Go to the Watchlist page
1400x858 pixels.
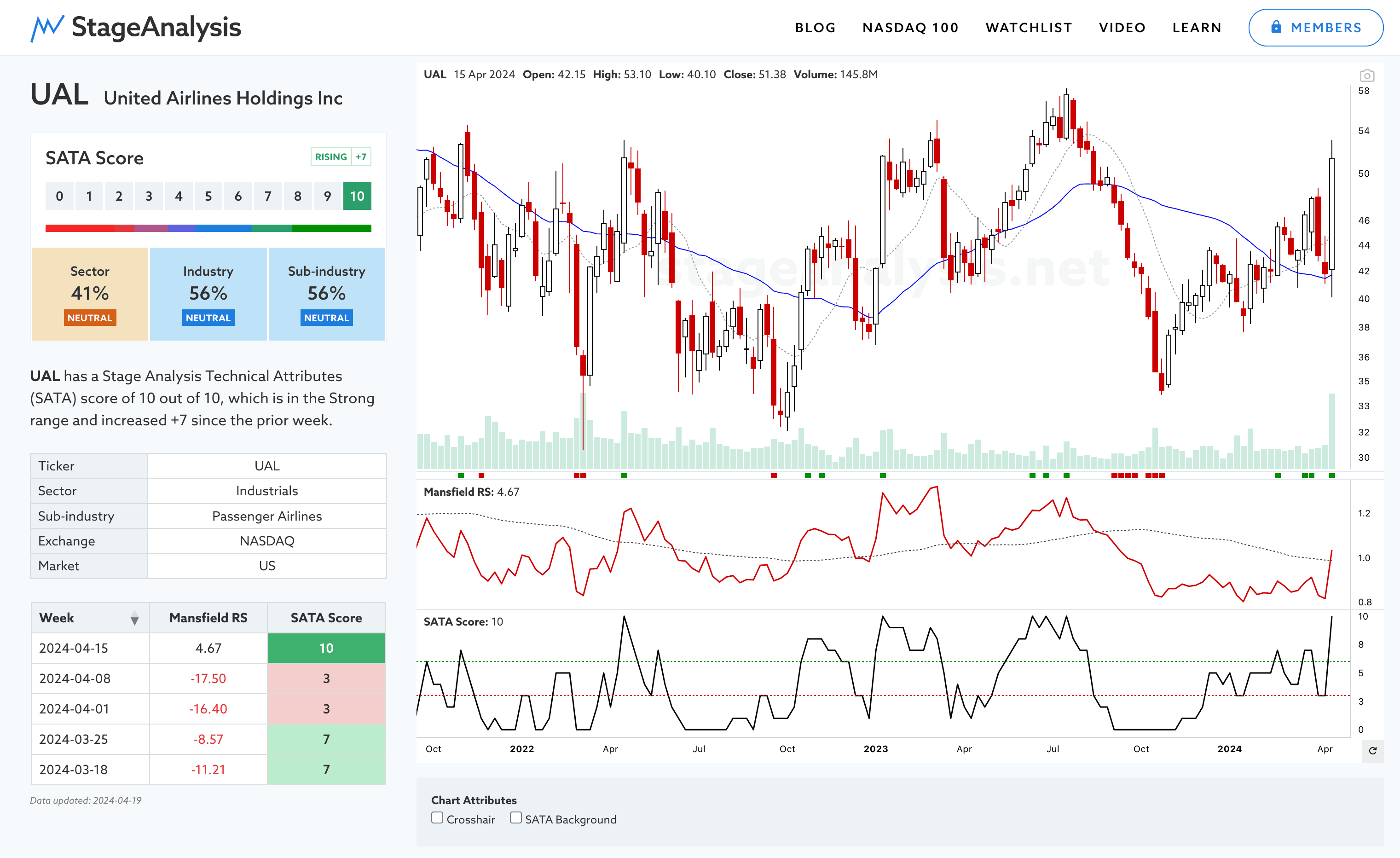coord(1029,27)
